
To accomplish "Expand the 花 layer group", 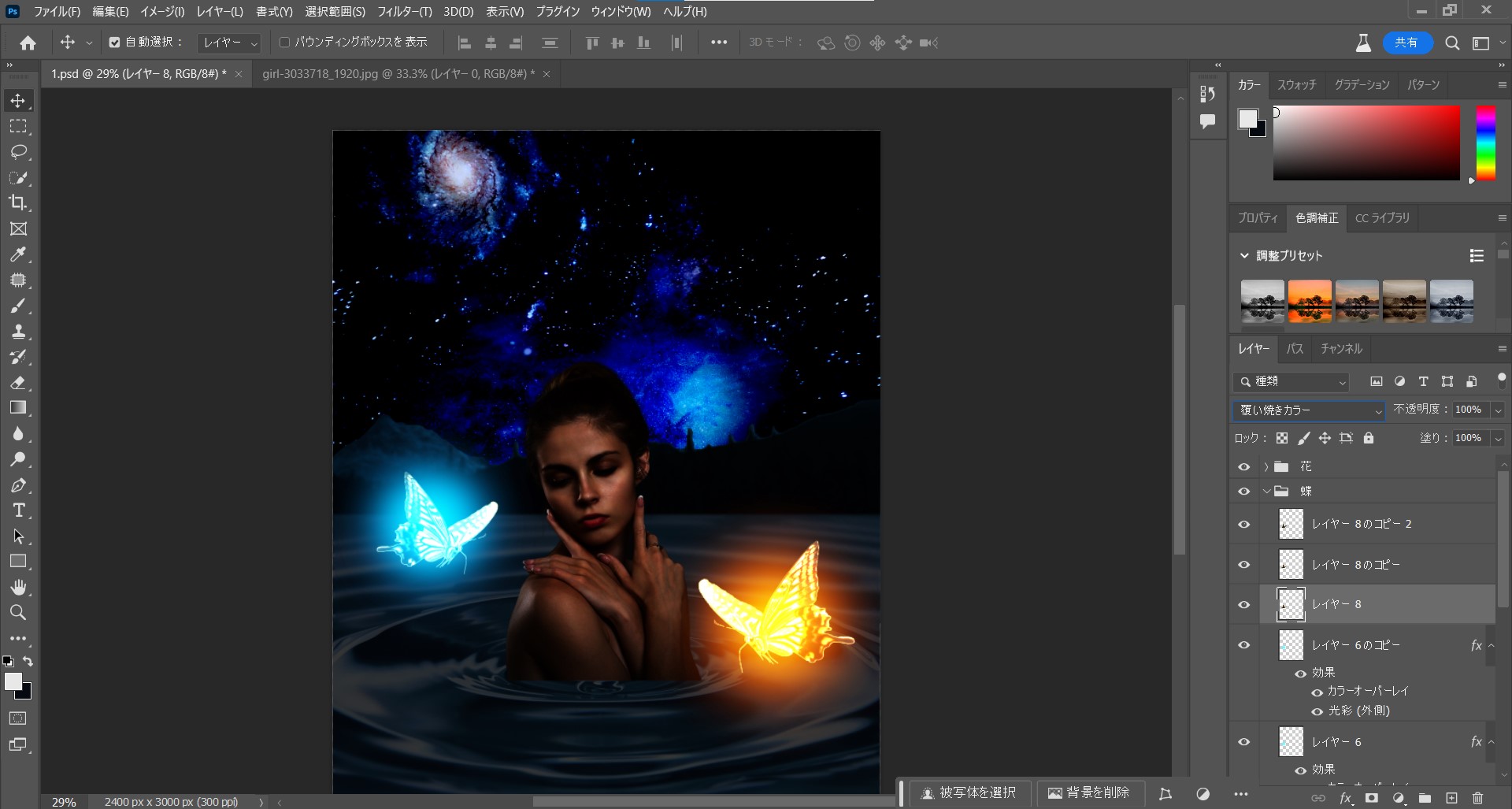I will click(1266, 466).
